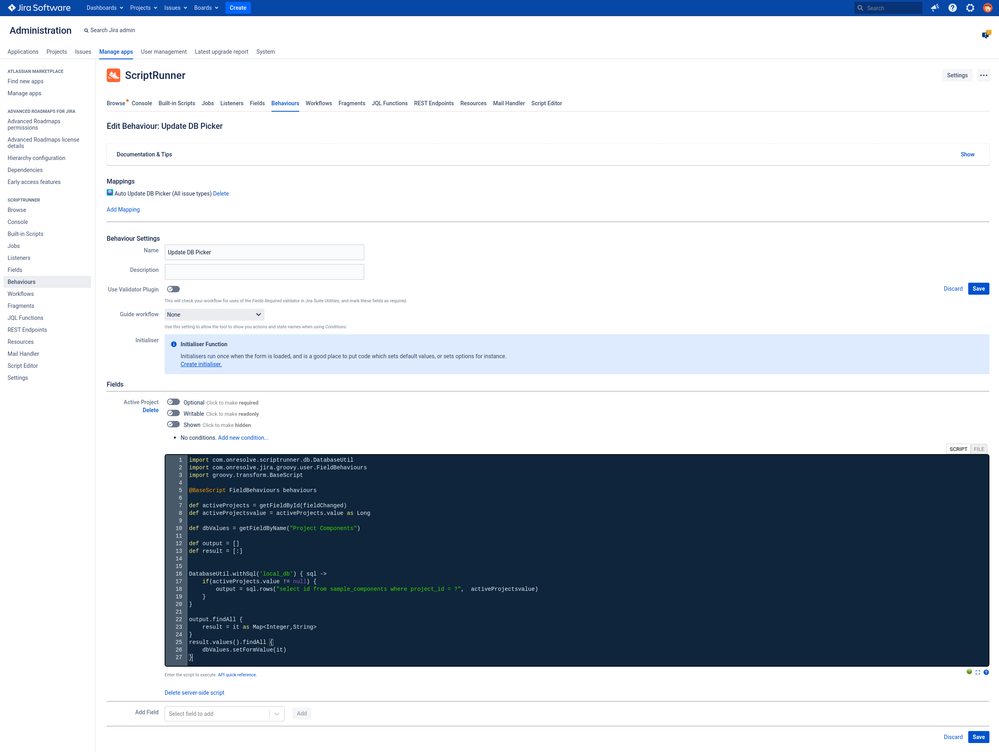This screenshot has width=999, height=752.
Task: Toggle Writable to make field readonly
Action: pos(172,414)
